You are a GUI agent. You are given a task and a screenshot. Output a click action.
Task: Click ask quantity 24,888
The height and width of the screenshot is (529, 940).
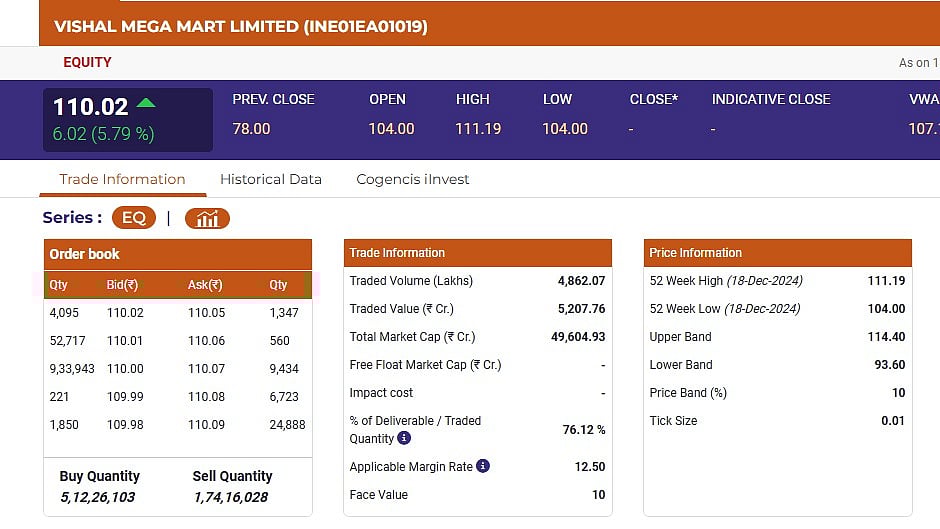287,425
